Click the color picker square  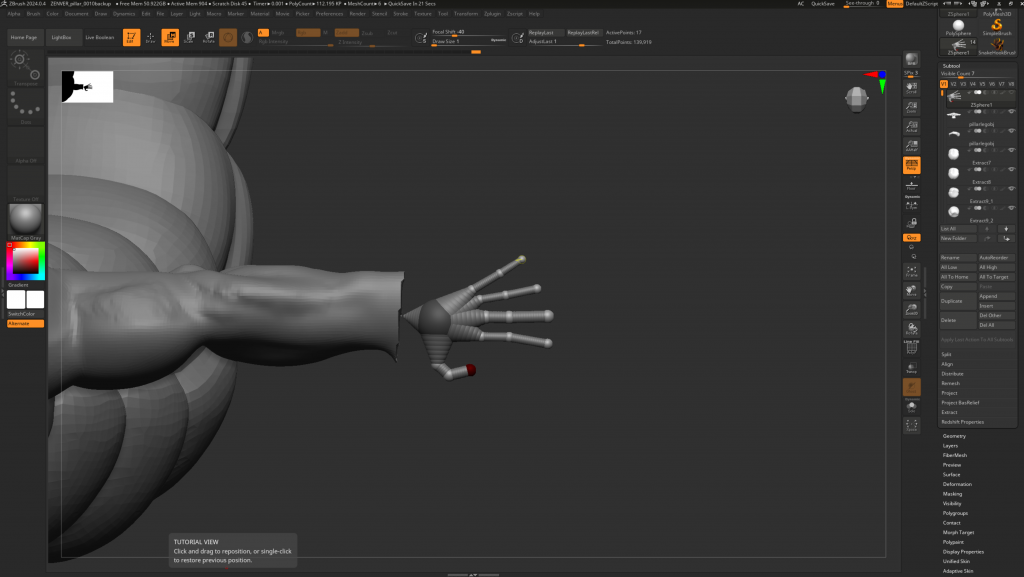[x=25, y=261]
